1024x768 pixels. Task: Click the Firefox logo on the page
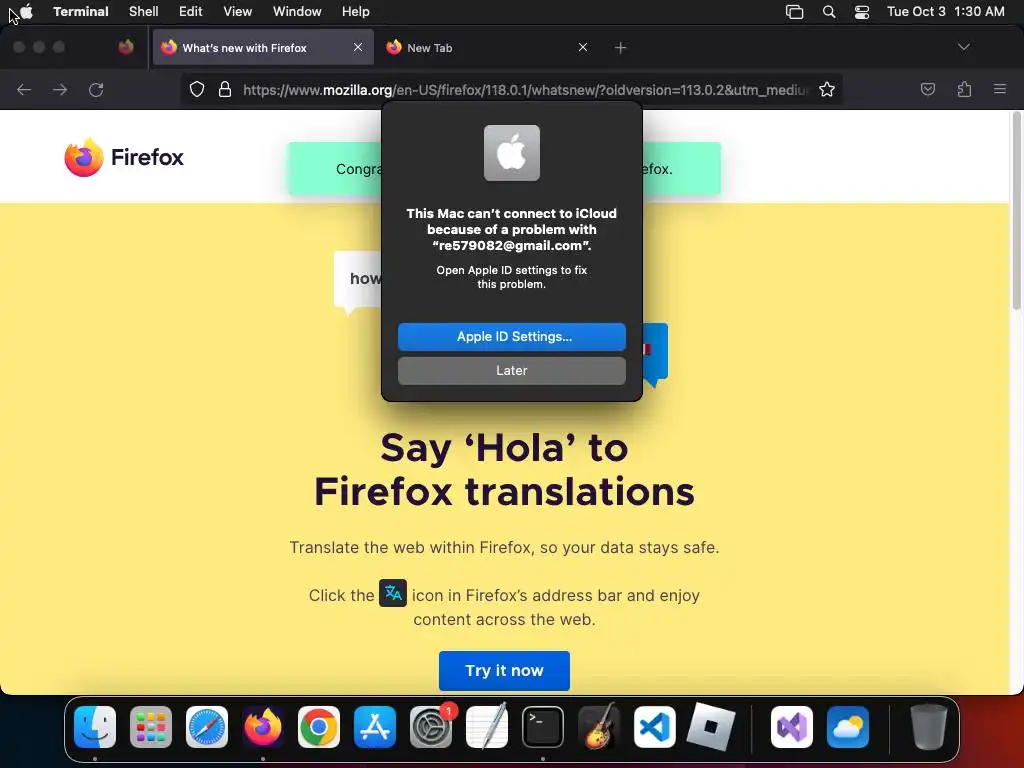124,157
